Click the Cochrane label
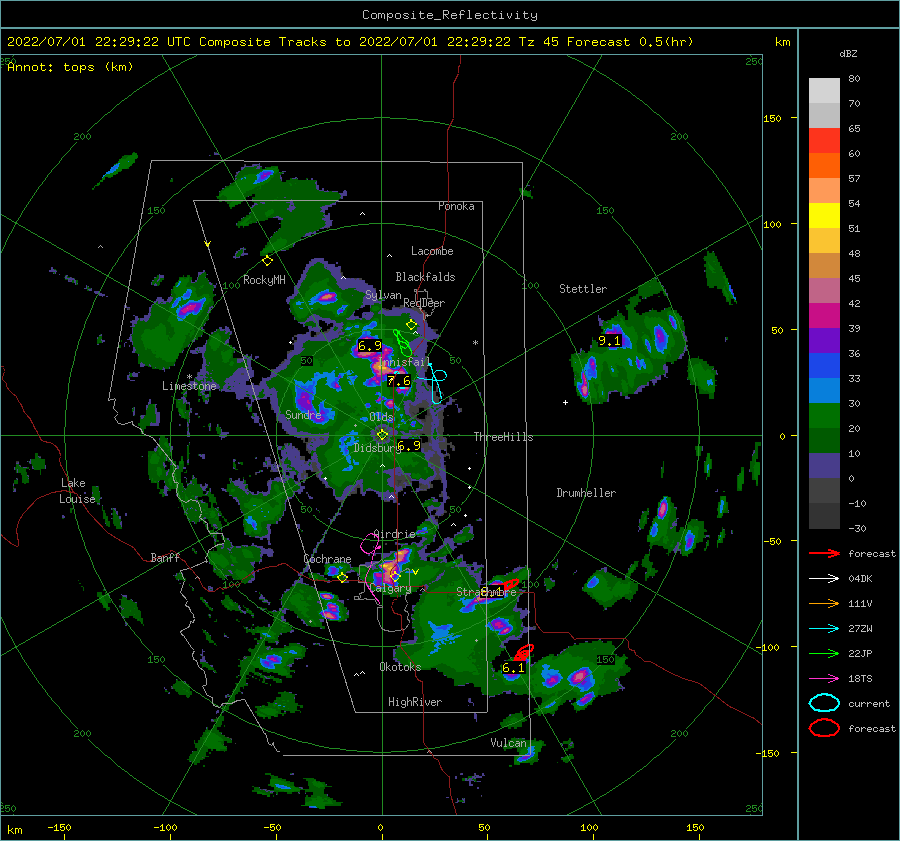Screen dimensions: 900x841 327,559
